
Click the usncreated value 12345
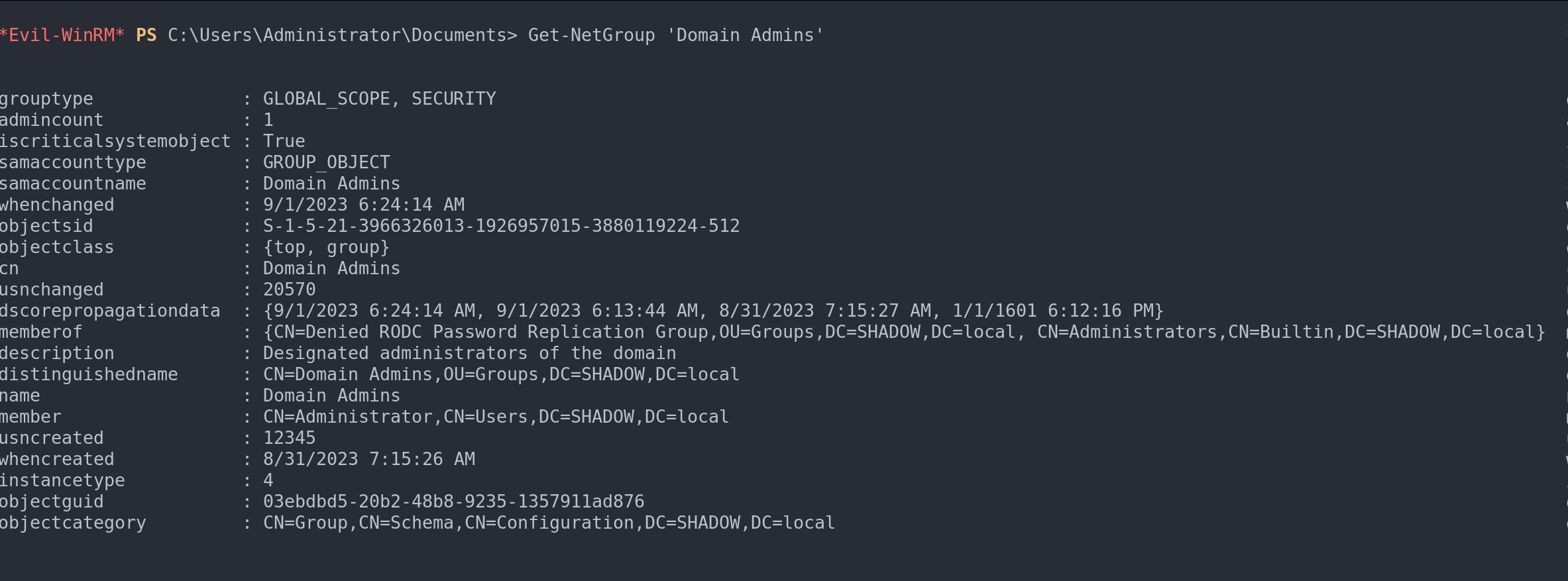pyautogui.click(x=289, y=438)
